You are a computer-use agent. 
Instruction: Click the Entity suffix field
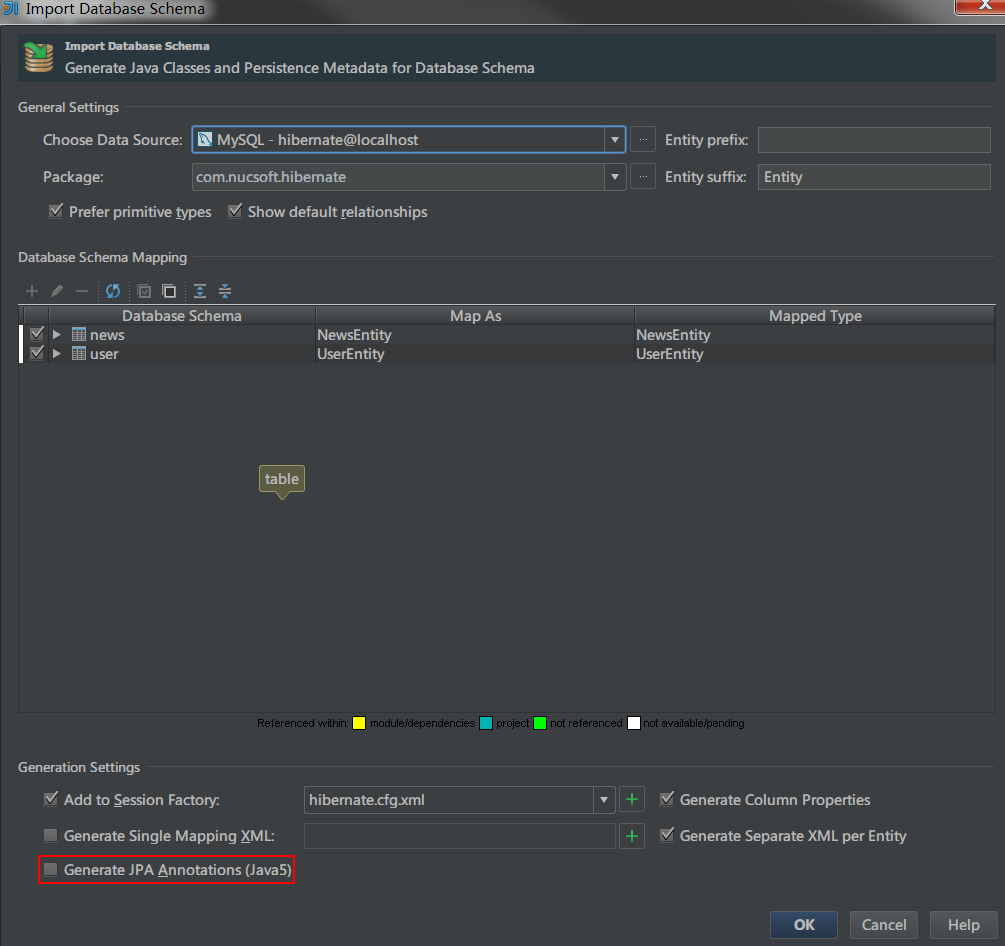pos(874,177)
